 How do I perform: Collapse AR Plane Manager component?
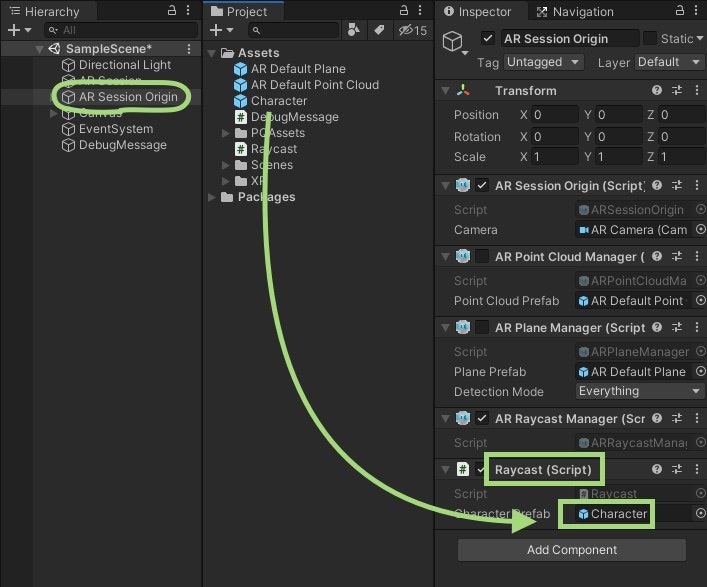pos(445,328)
